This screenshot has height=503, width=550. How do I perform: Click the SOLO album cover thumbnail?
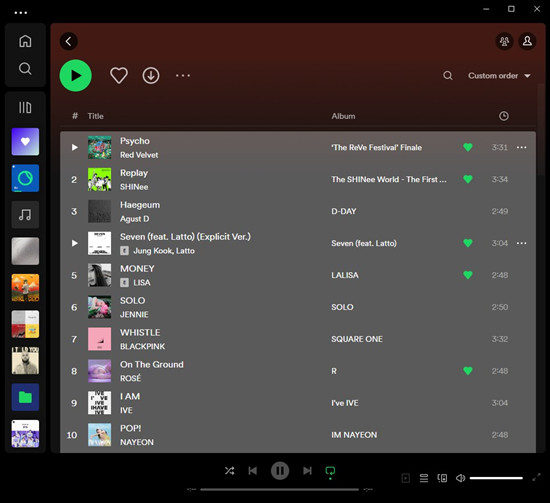pyautogui.click(x=100, y=307)
